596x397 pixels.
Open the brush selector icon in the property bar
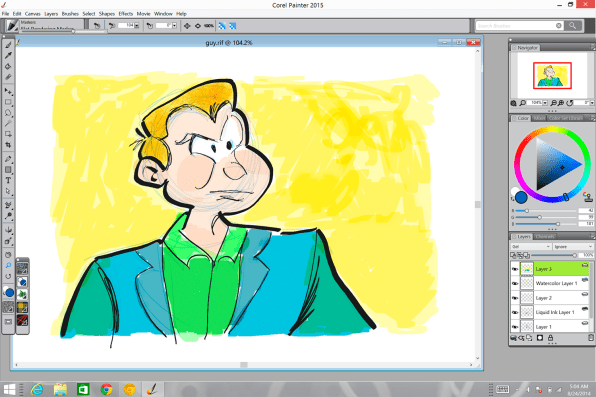point(12,26)
